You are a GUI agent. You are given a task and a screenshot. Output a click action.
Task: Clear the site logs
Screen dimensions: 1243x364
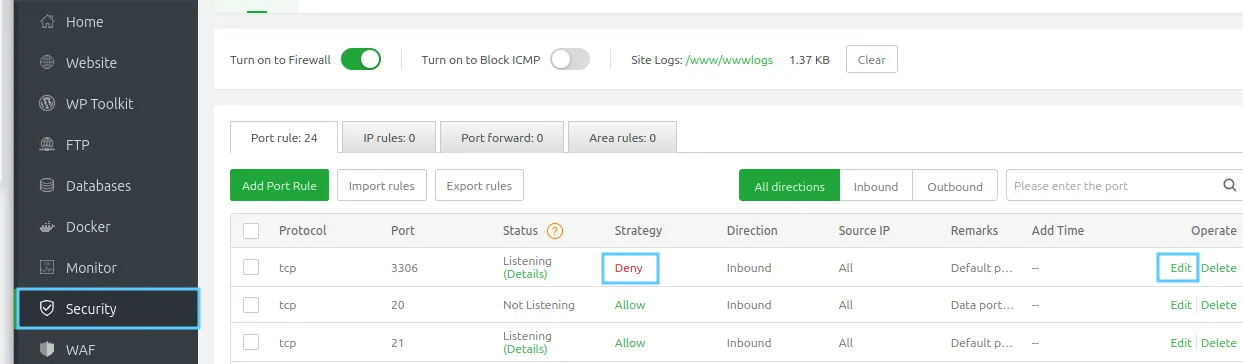[x=872, y=60]
